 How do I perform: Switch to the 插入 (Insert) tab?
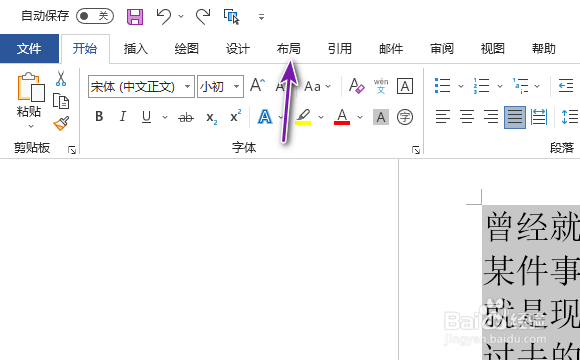tap(136, 48)
